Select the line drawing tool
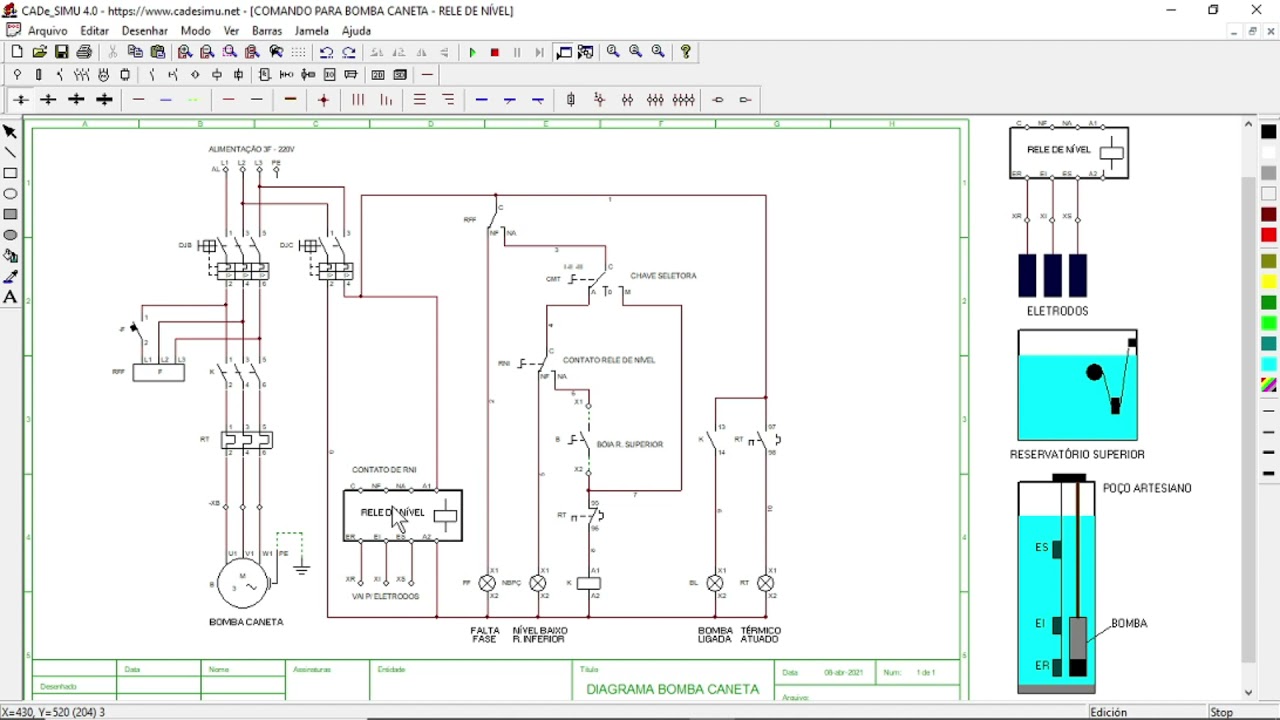 point(11,153)
